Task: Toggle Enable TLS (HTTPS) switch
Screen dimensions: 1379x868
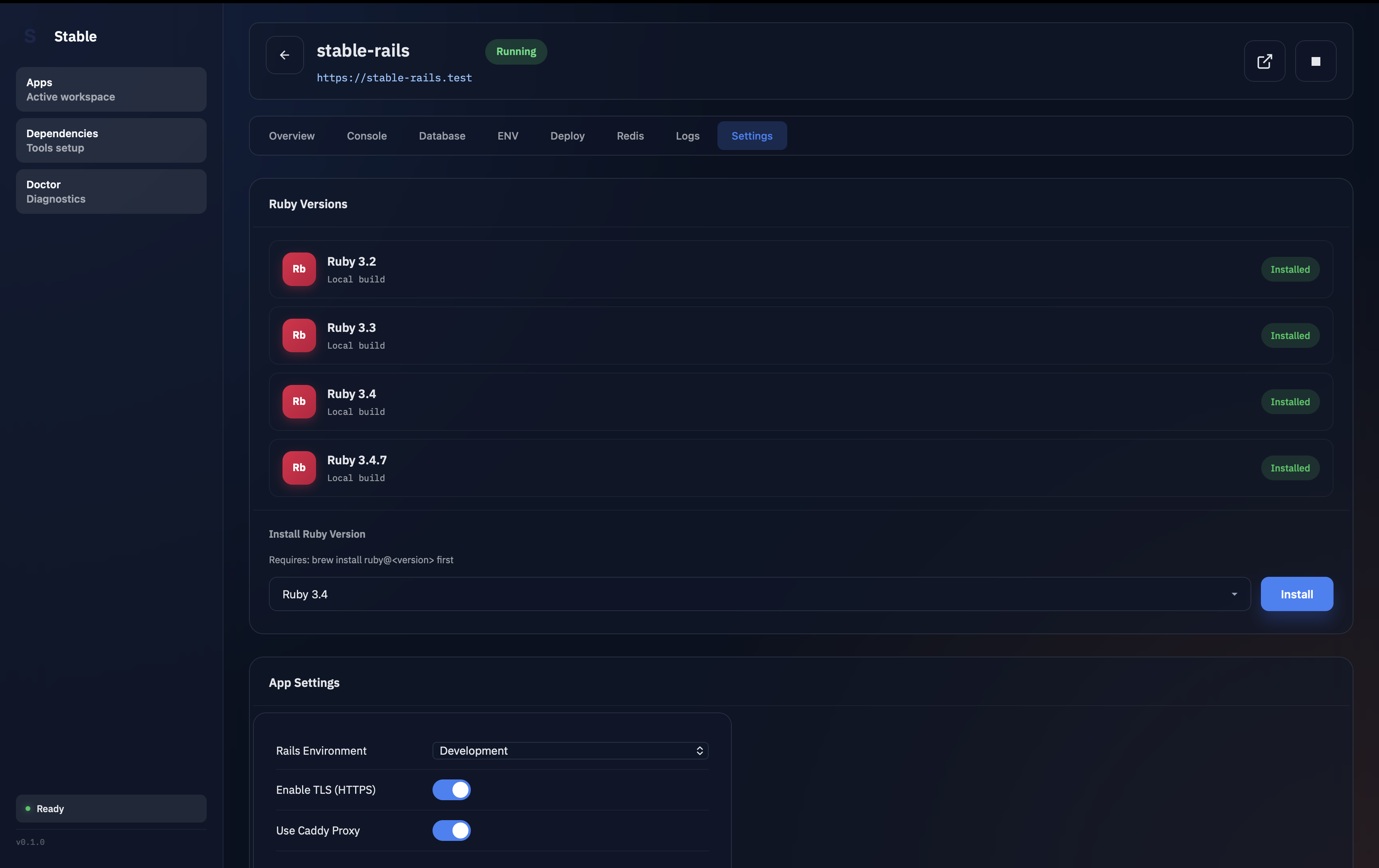Action: point(451,789)
